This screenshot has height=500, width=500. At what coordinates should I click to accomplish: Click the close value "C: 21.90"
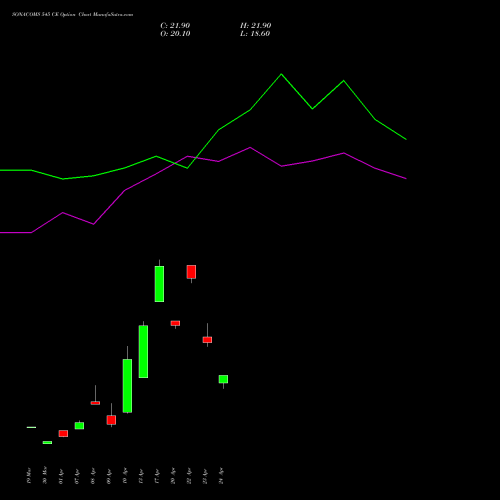pos(175,26)
